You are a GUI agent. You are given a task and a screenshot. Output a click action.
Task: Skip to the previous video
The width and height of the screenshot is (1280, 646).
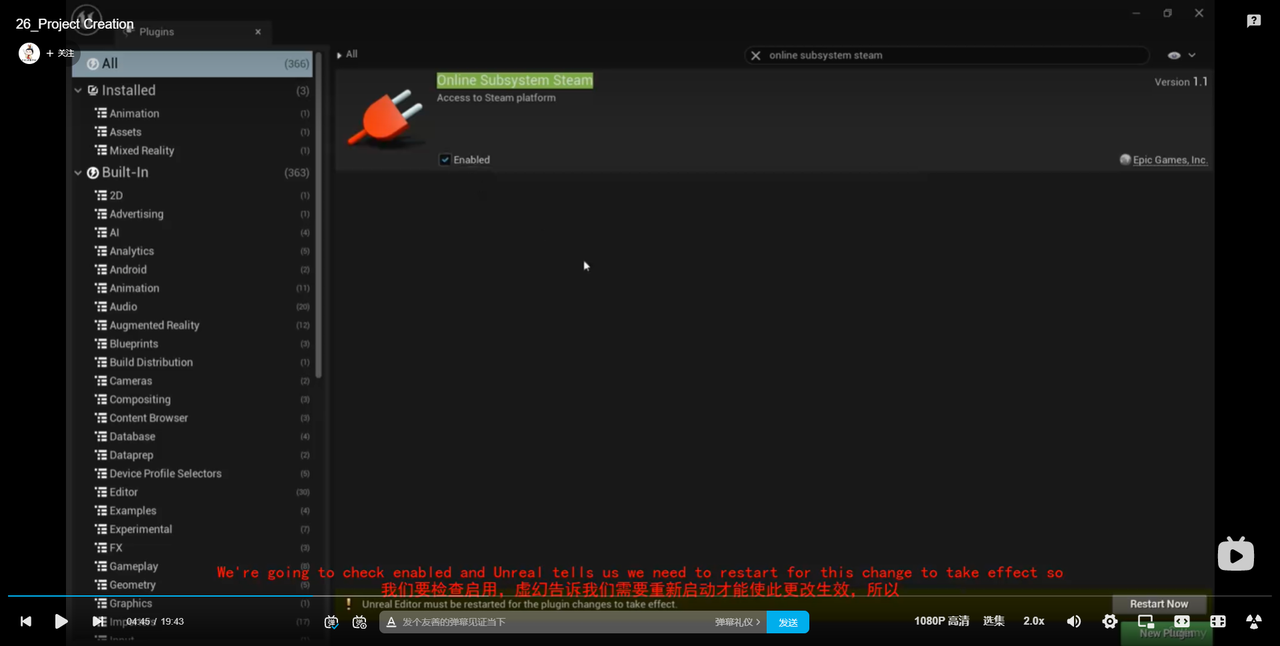coord(26,621)
